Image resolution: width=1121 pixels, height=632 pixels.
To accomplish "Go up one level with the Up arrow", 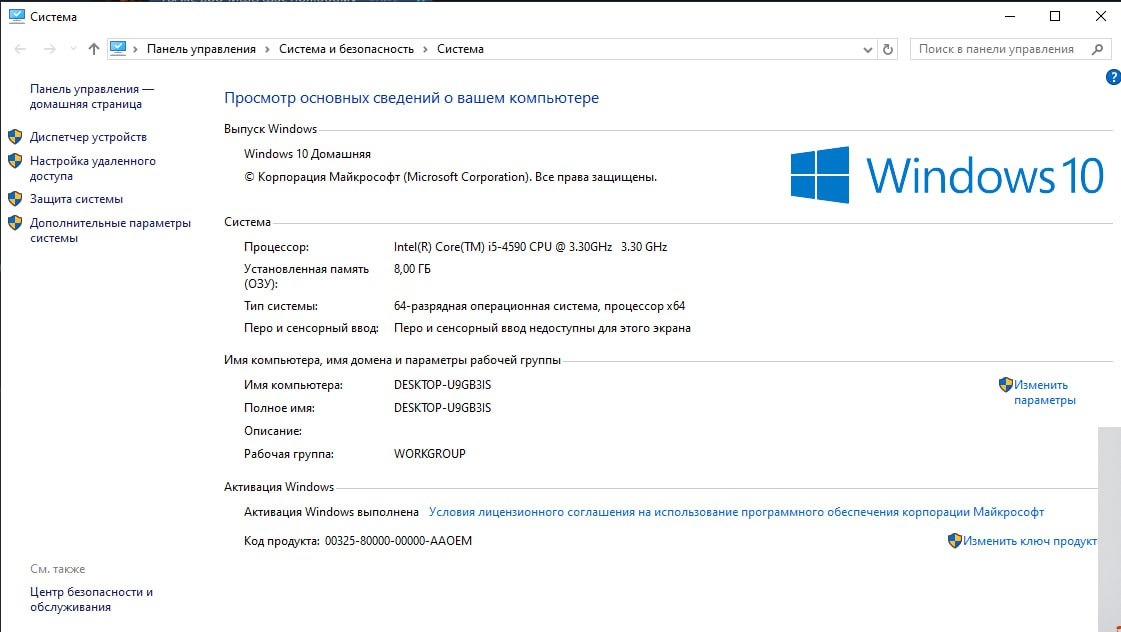I will 94,49.
